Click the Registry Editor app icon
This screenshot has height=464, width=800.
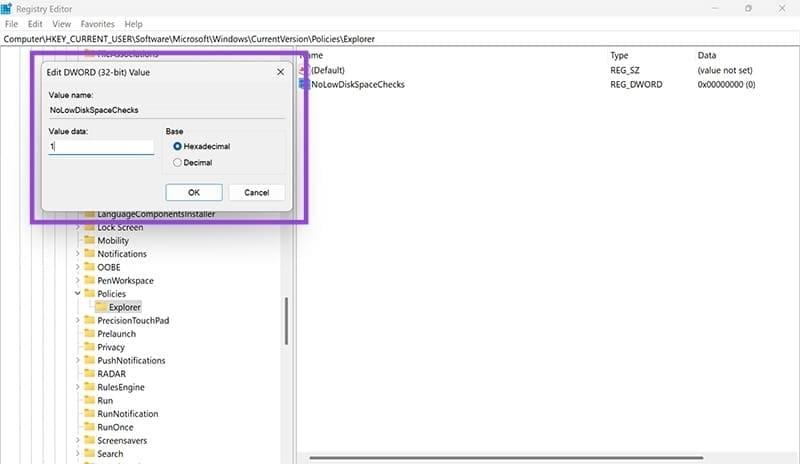tap(7, 8)
